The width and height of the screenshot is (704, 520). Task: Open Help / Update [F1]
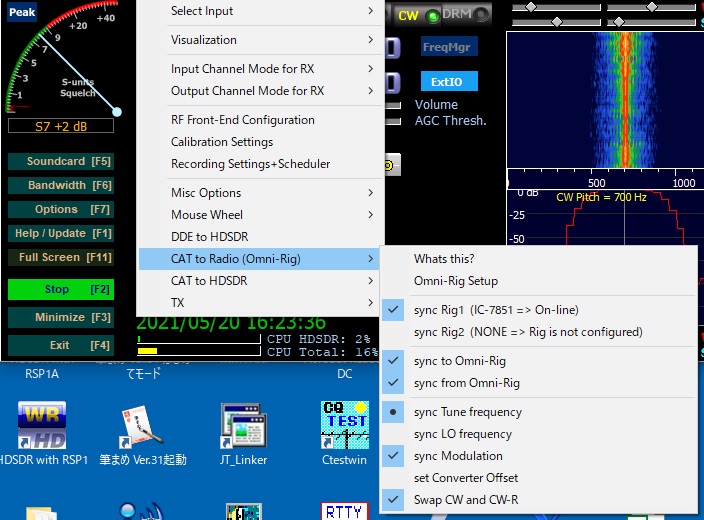click(61, 234)
